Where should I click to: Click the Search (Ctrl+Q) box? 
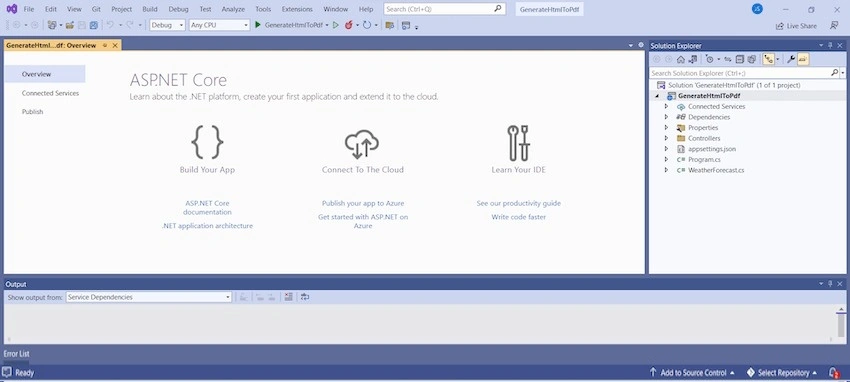tap(445, 9)
